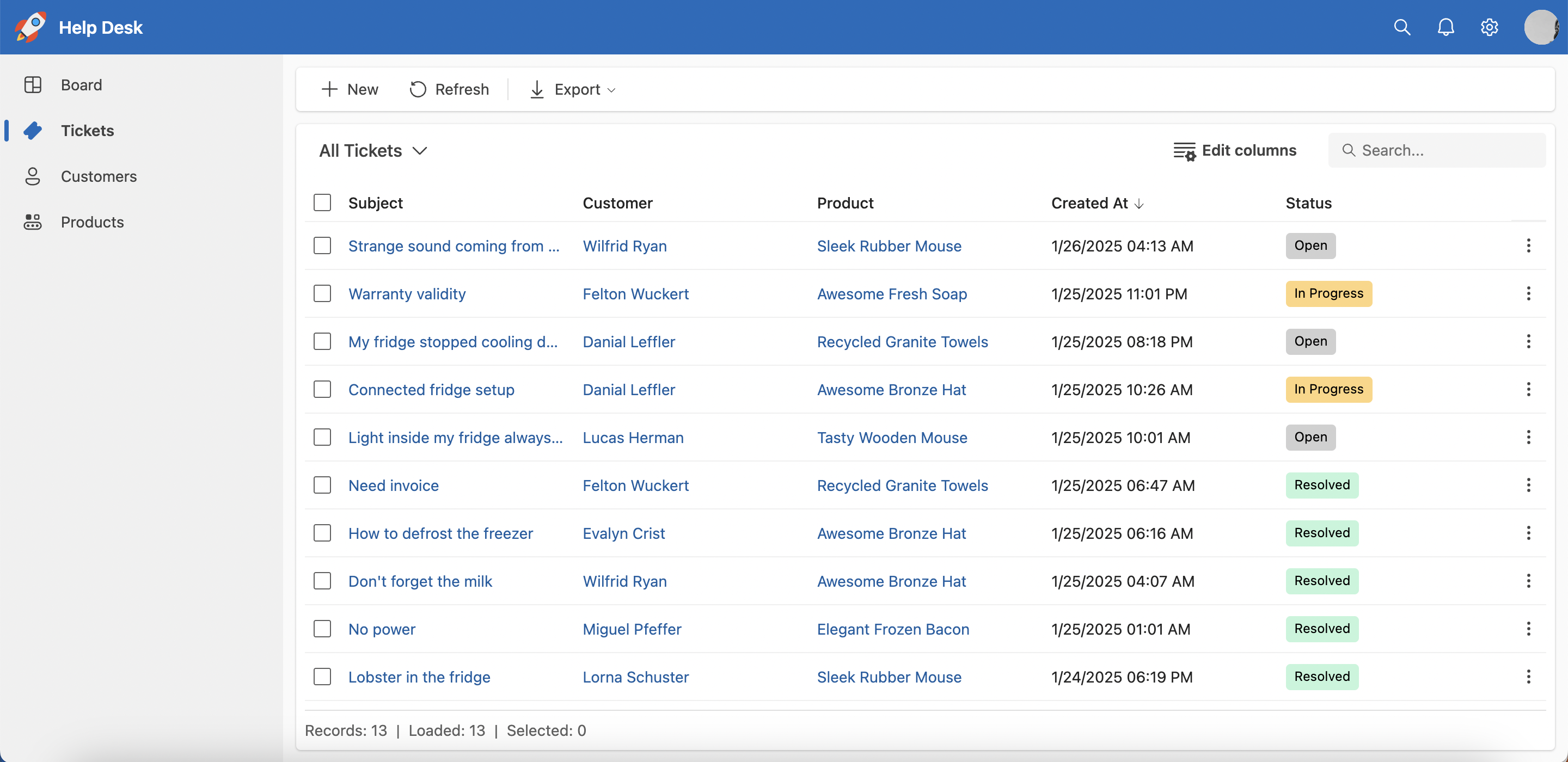Click Open status on Strange sound row
The image size is (1568, 762).
click(x=1310, y=245)
